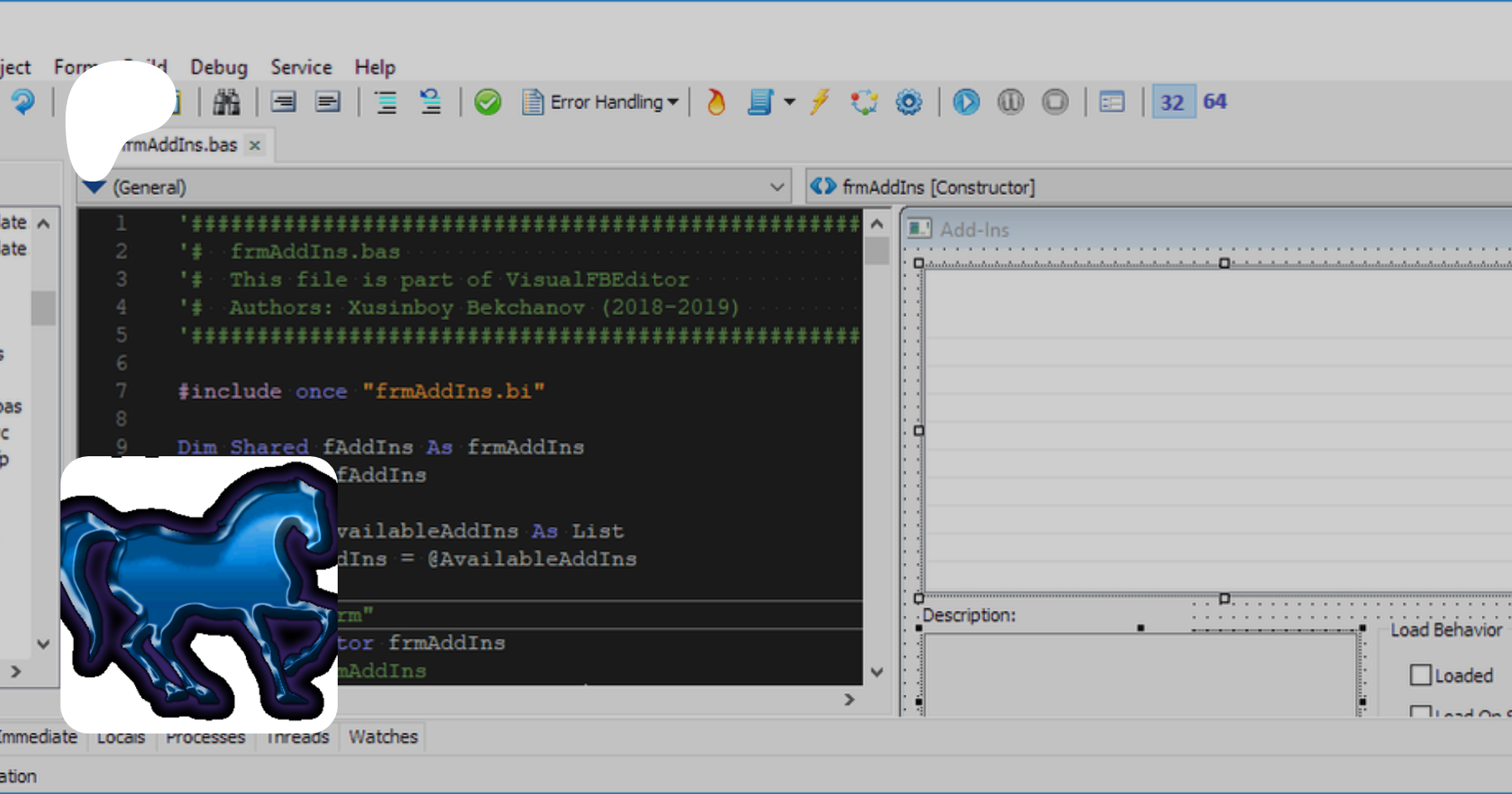Click the code editor scroll down arrow
Viewport: 1512px width, 794px height.
click(876, 672)
